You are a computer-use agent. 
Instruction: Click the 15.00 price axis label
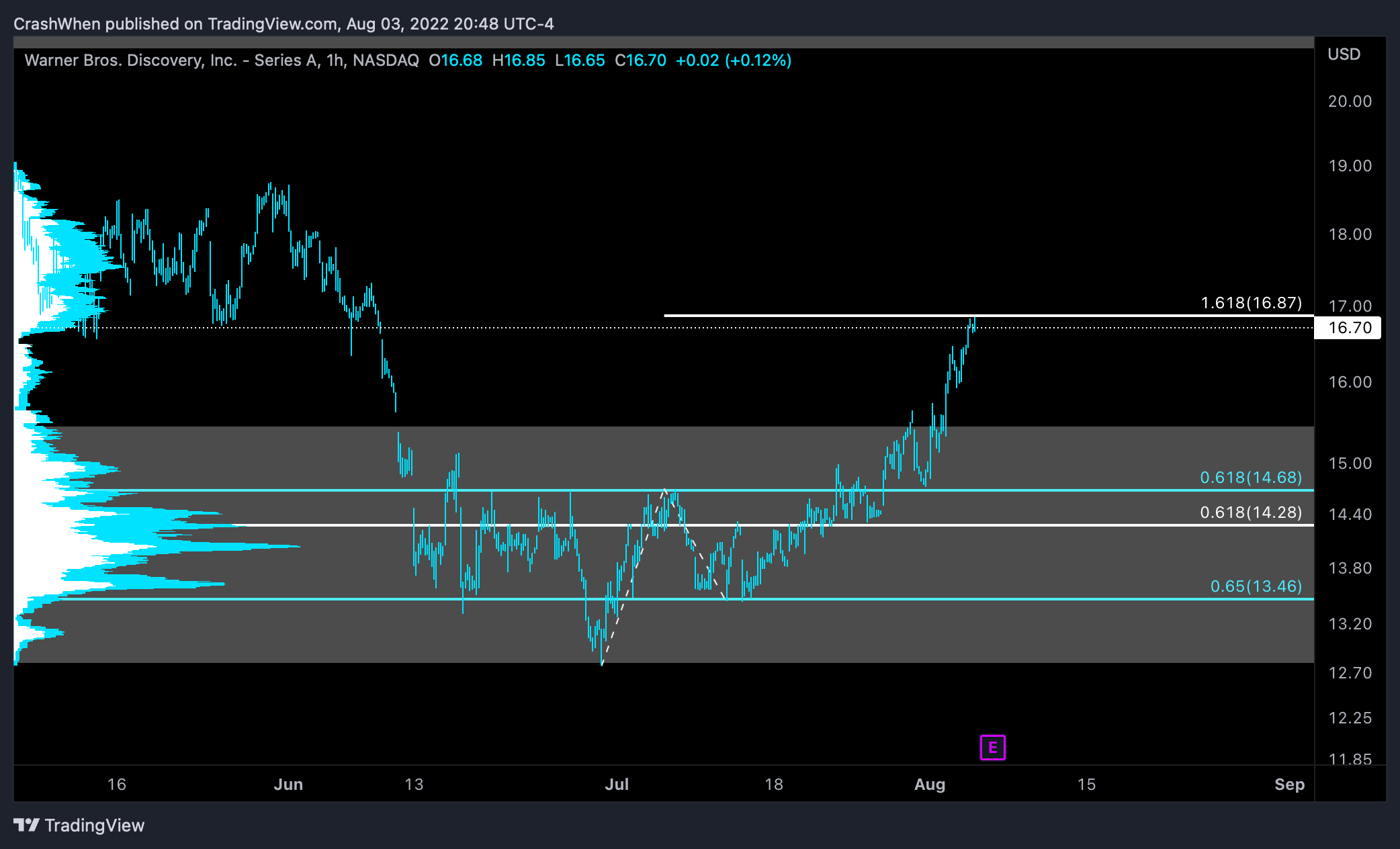1350,463
